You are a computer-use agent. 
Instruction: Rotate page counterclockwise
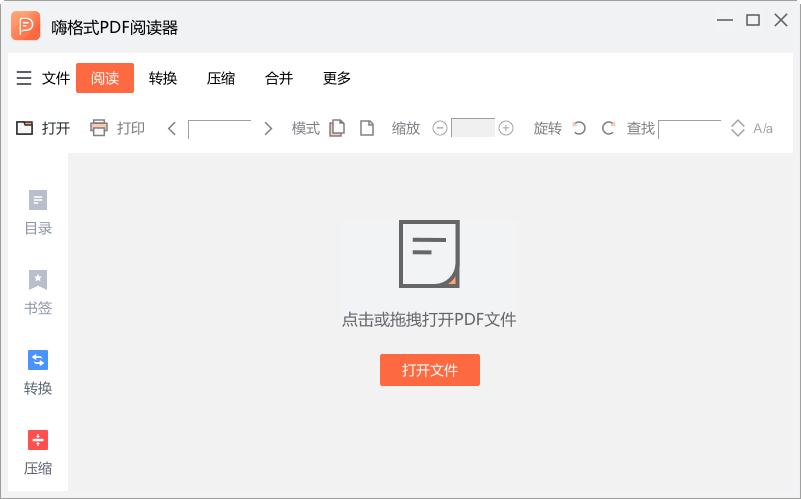[x=579, y=128]
